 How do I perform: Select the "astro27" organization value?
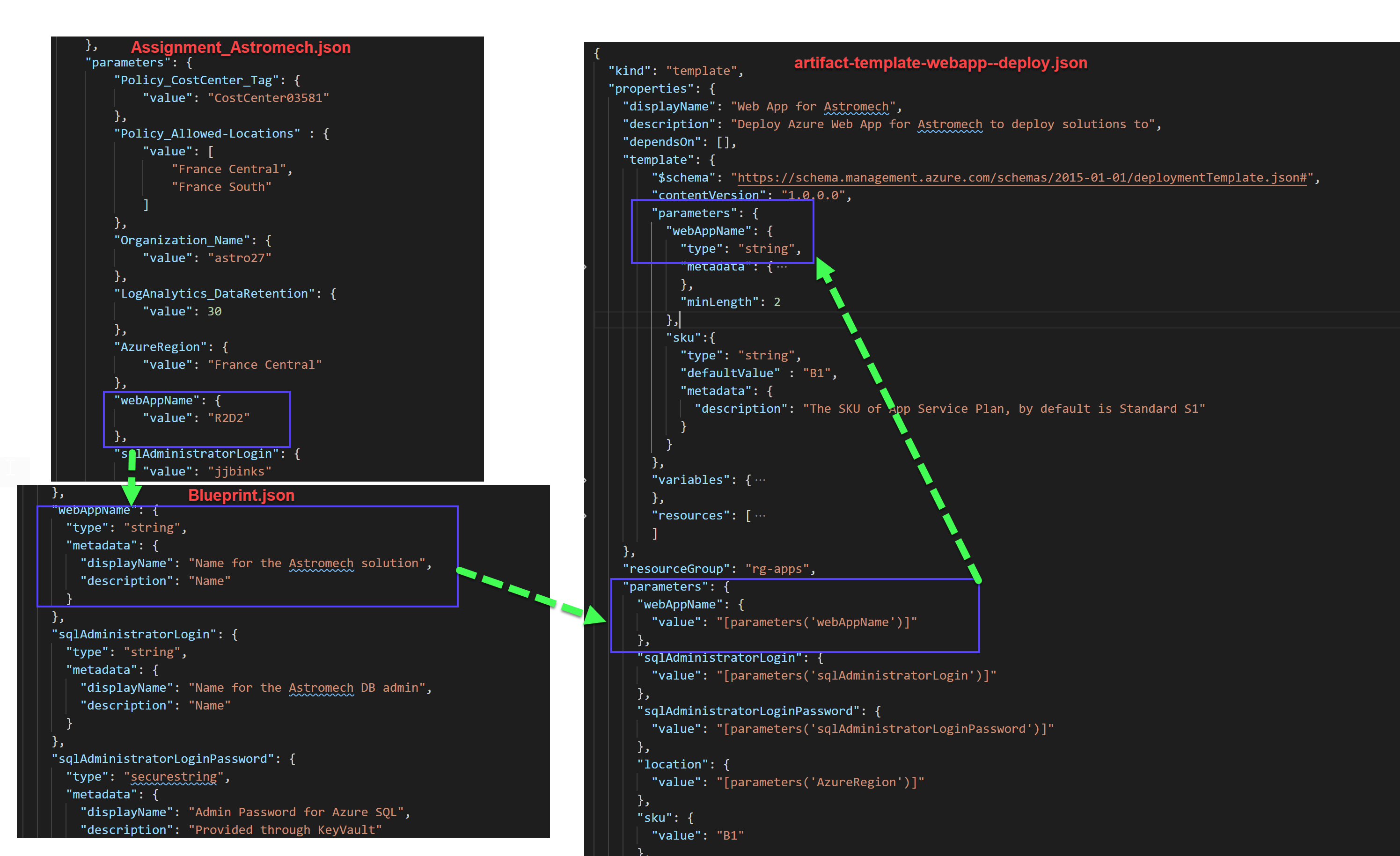(239, 258)
